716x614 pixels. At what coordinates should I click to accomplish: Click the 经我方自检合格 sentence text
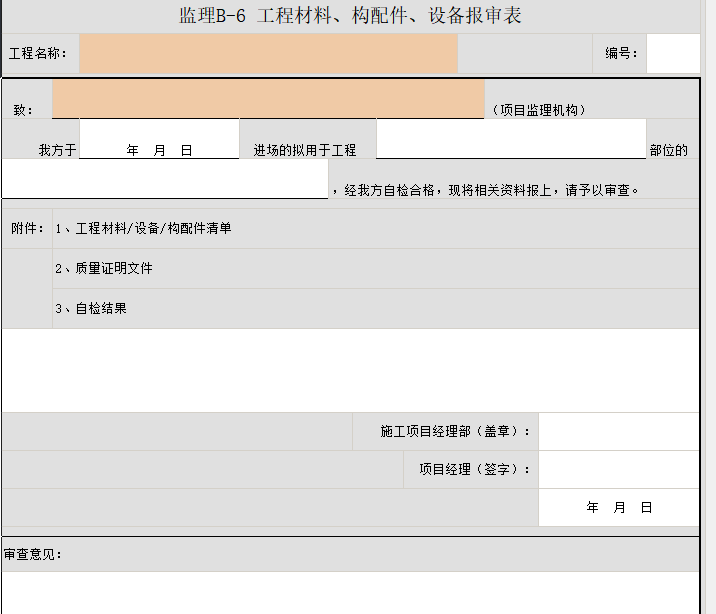point(485,190)
